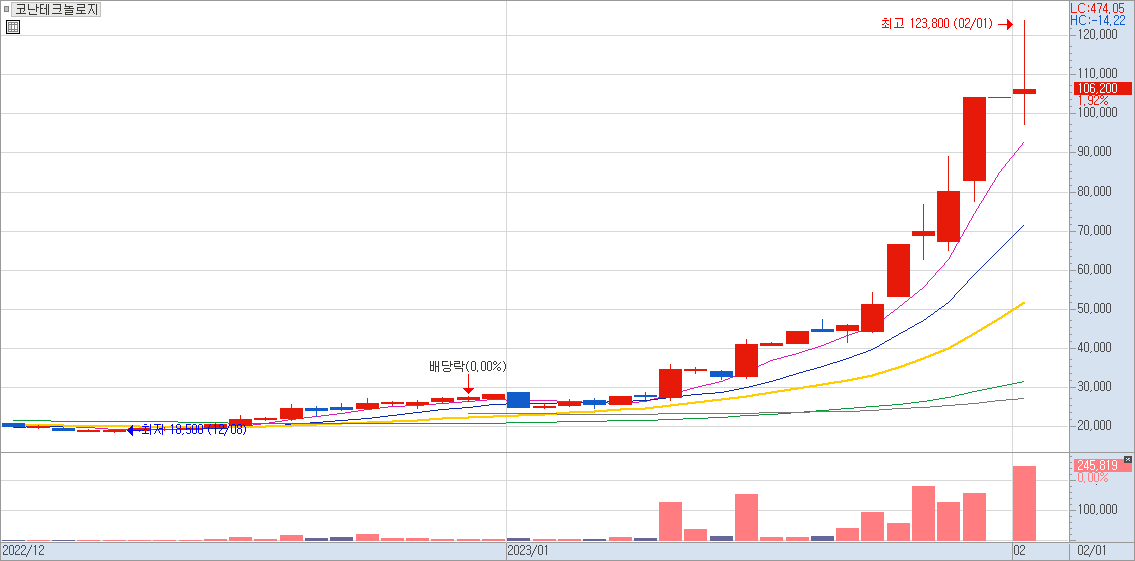The height and width of the screenshot is (561, 1135).
Task: Click the 코난테크놀로지 stock name label
Action: [x=57, y=10]
